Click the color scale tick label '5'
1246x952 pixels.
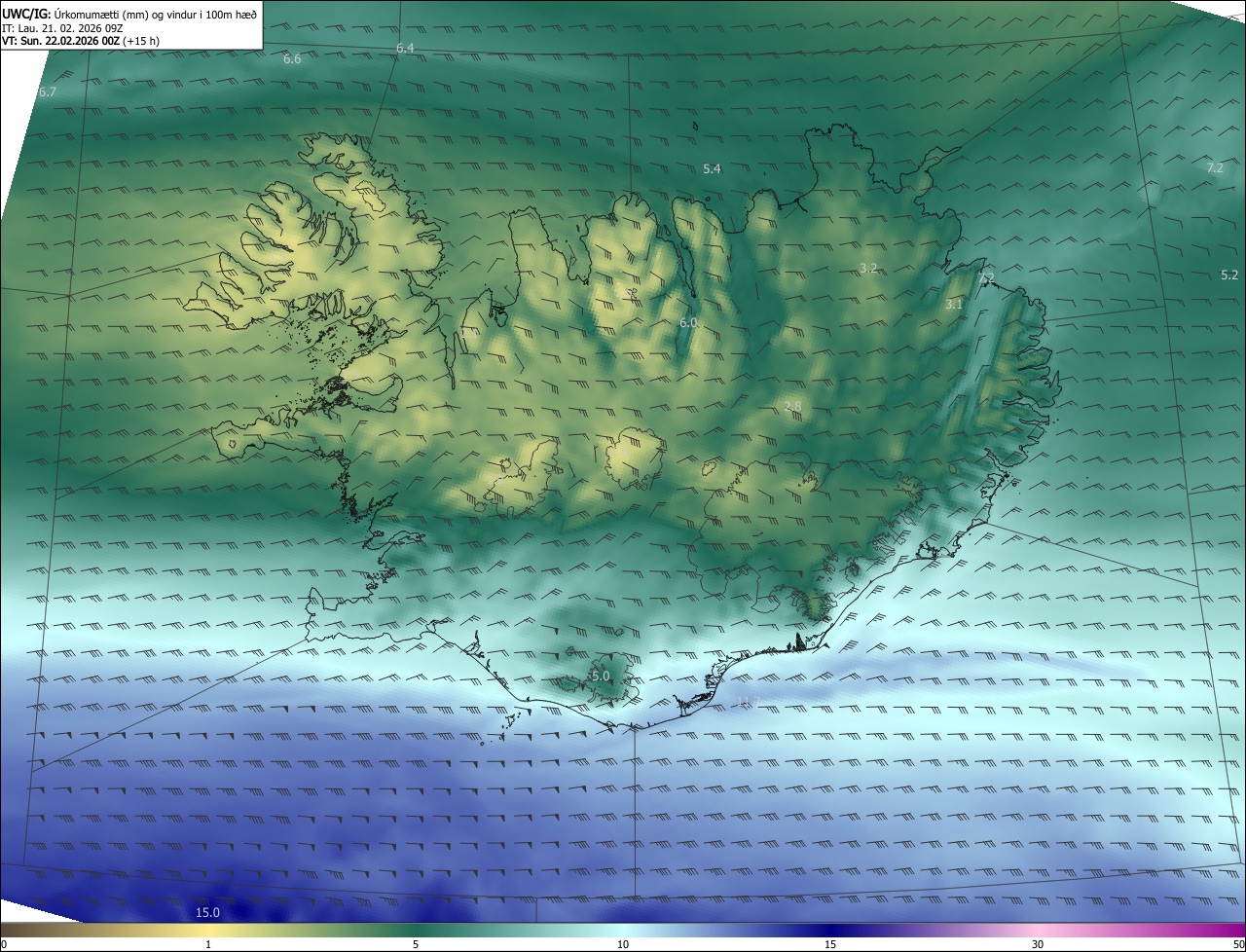[x=416, y=944]
